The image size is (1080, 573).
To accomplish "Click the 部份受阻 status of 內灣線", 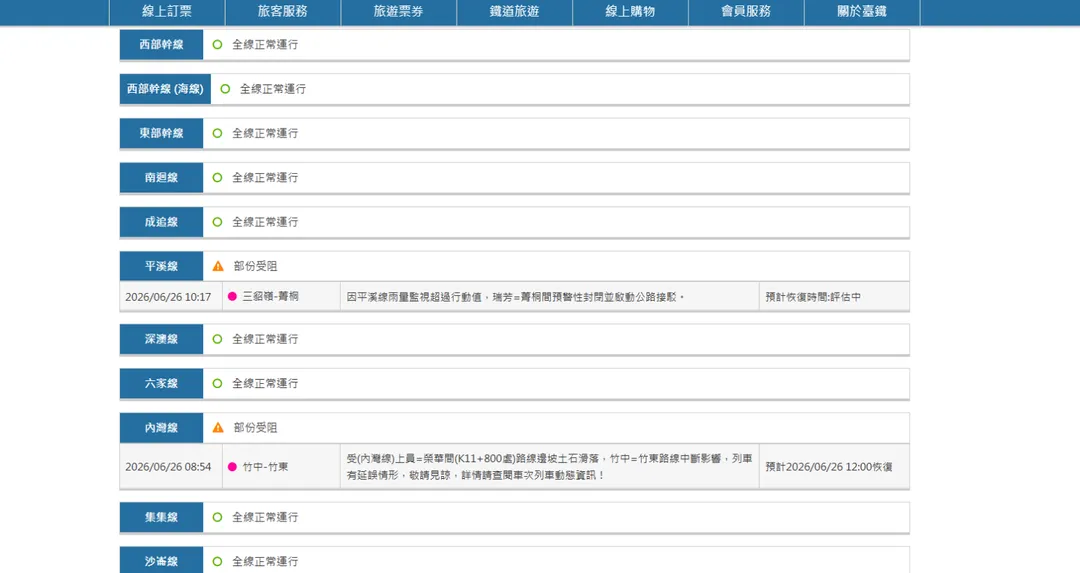I will point(256,428).
